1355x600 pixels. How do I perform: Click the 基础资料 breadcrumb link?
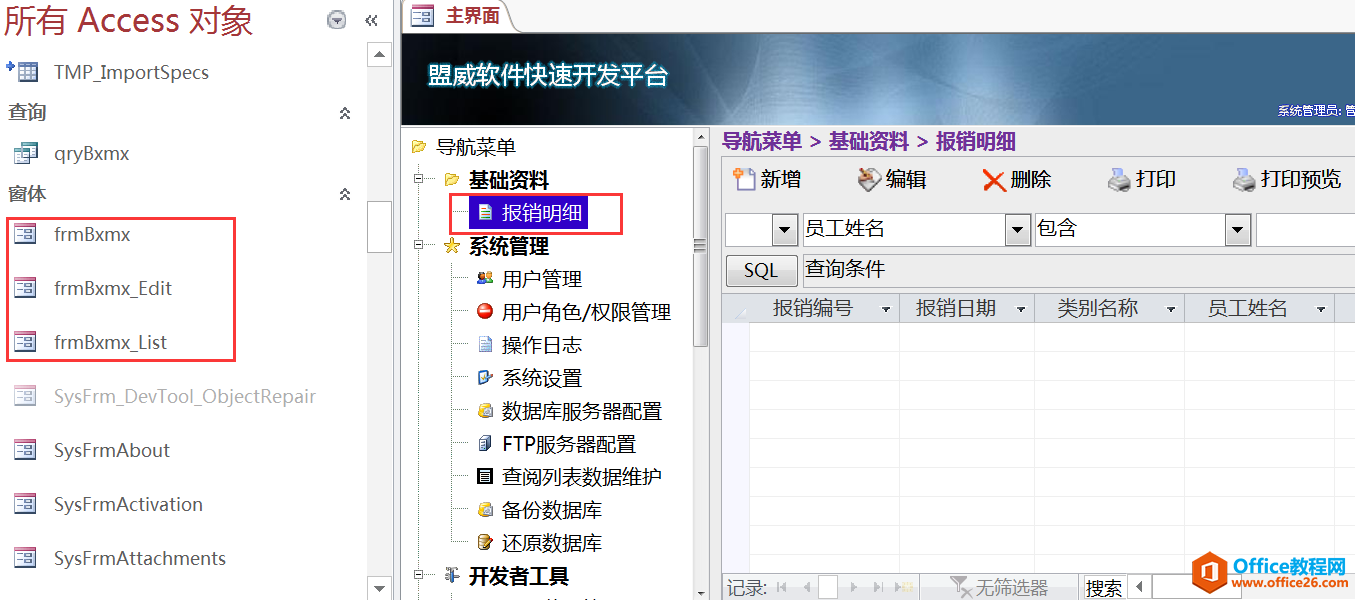pyautogui.click(x=869, y=142)
